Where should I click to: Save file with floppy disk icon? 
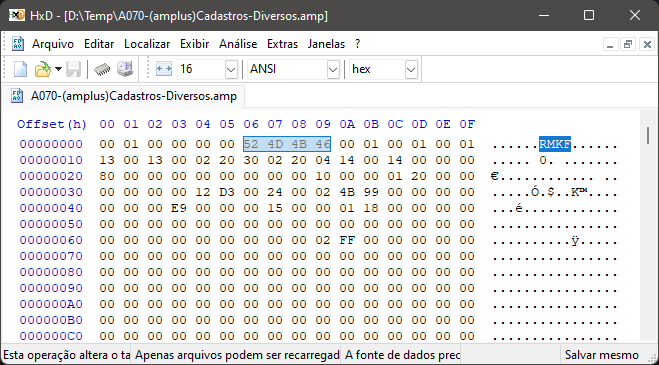tap(73, 69)
